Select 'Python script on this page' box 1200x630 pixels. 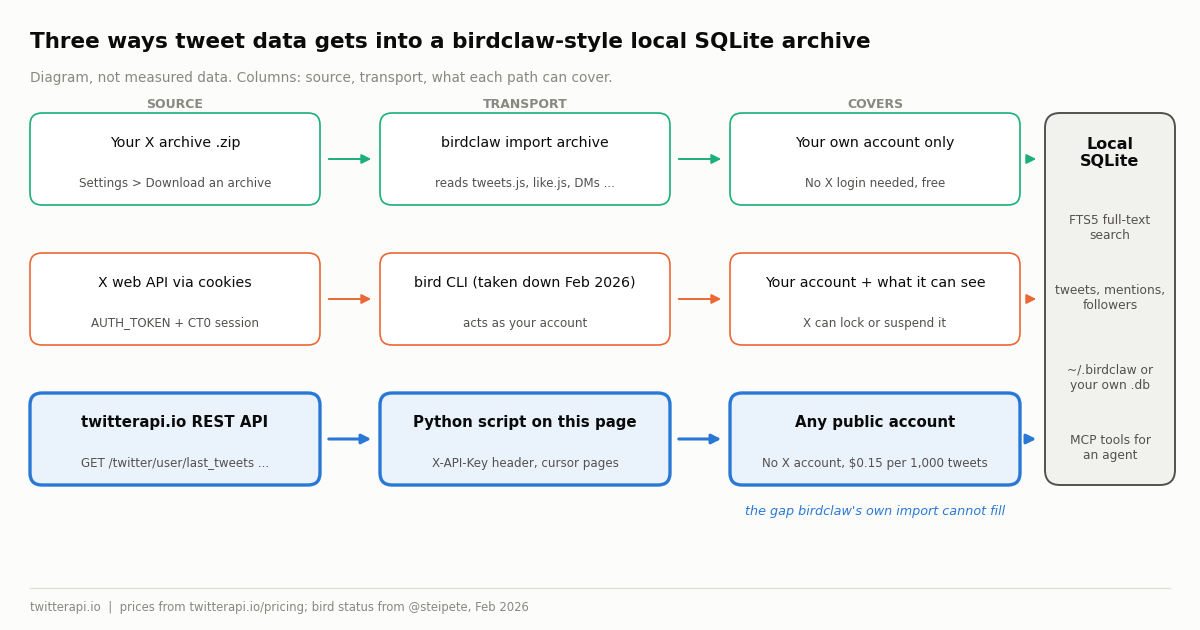tap(525, 439)
